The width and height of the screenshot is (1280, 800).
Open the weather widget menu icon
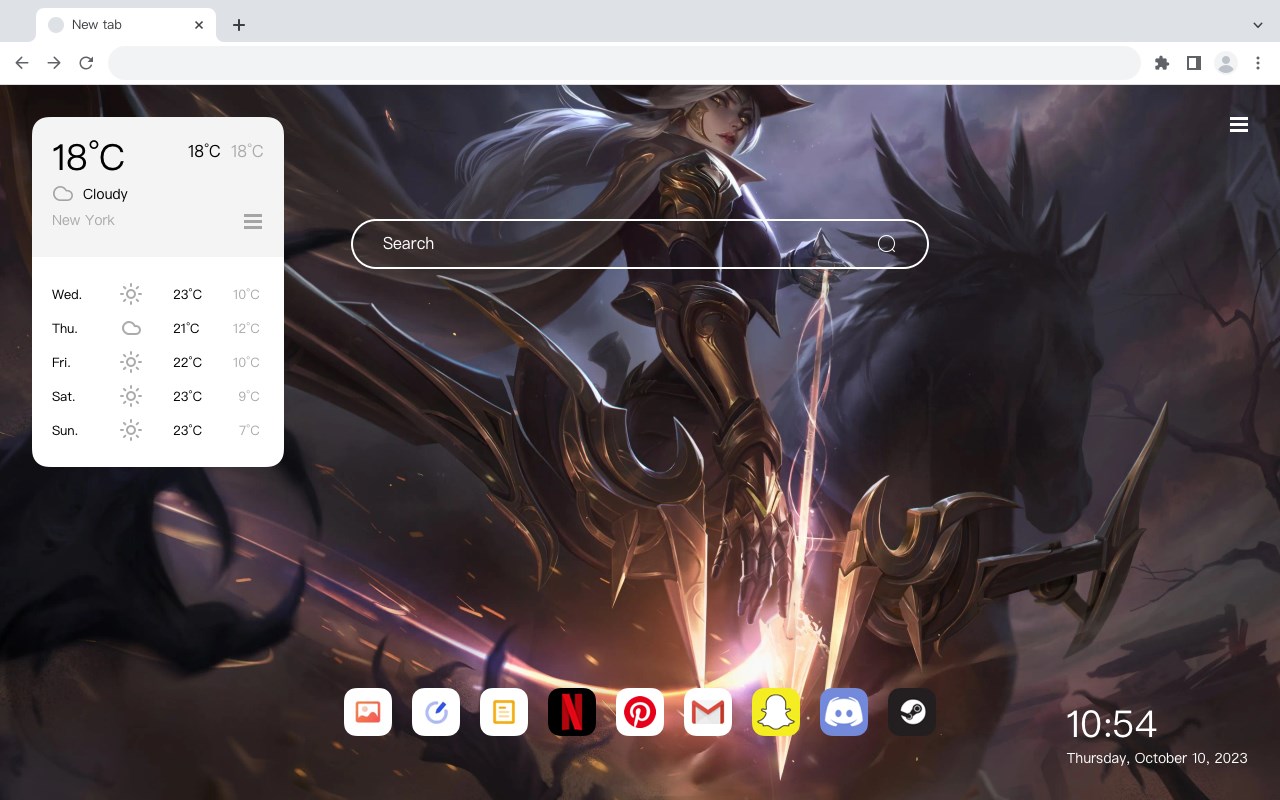point(253,221)
